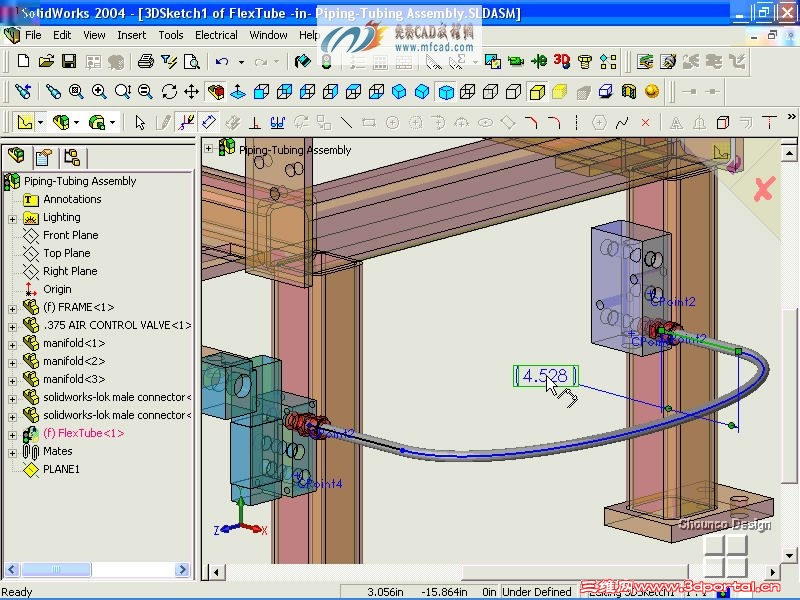Expand the Mates folder in tree
The image size is (800, 600).
(12, 452)
